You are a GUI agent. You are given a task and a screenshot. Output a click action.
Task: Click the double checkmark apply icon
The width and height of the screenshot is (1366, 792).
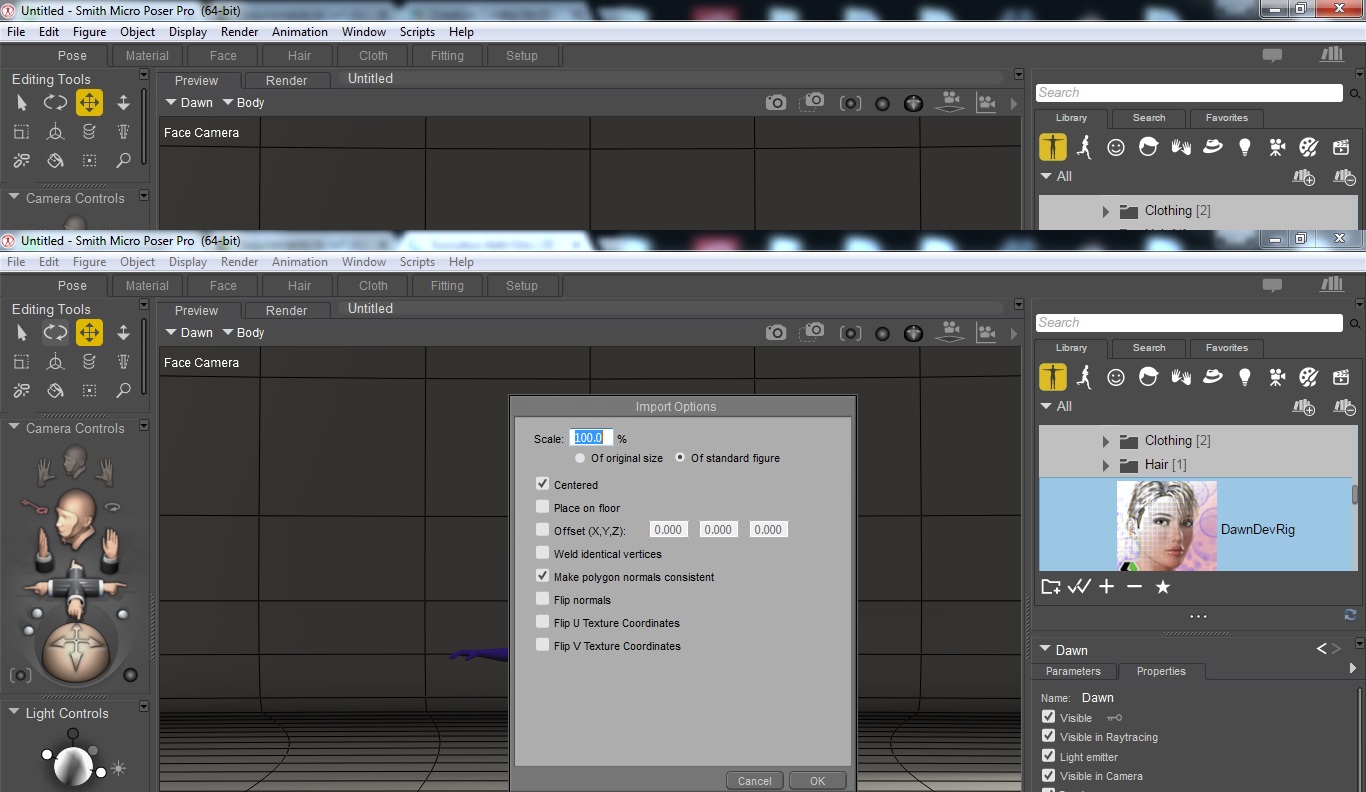tap(1078, 587)
